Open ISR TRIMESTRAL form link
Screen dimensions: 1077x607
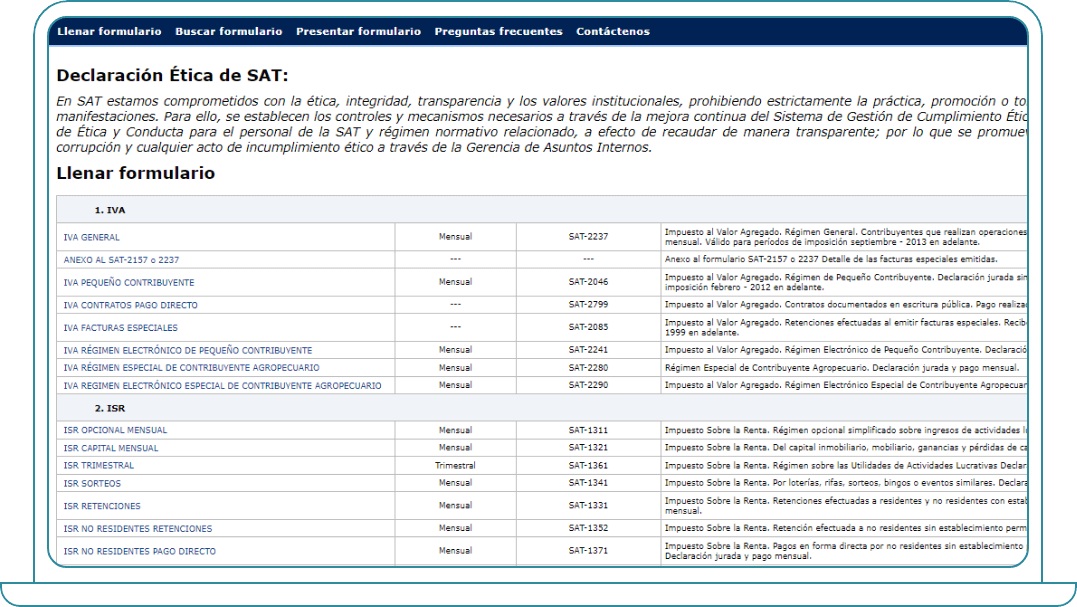pos(98,465)
